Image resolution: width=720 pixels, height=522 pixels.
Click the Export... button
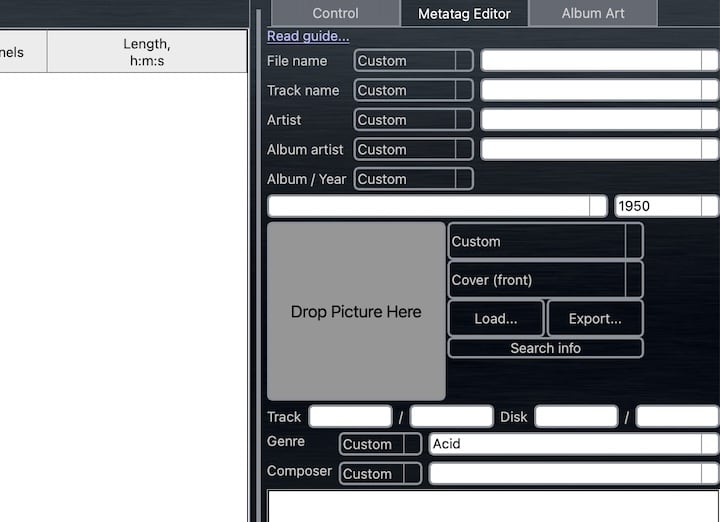(595, 318)
